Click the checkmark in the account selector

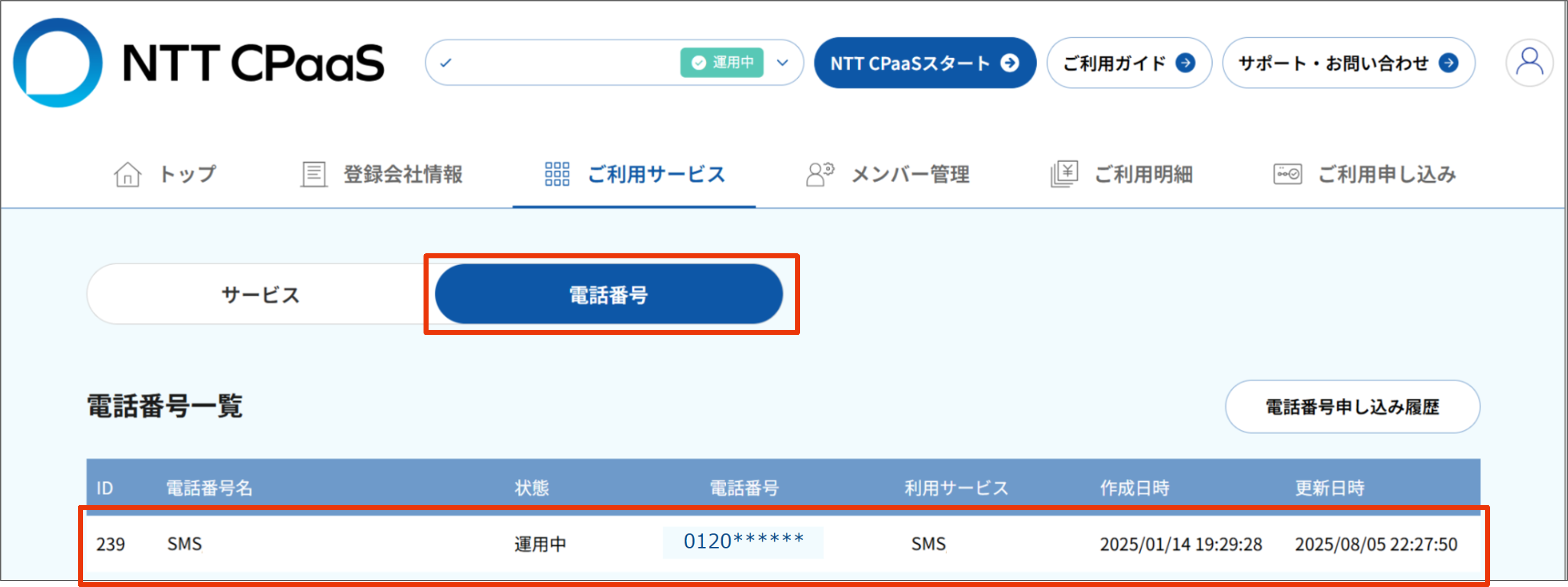(x=445, y=63)
